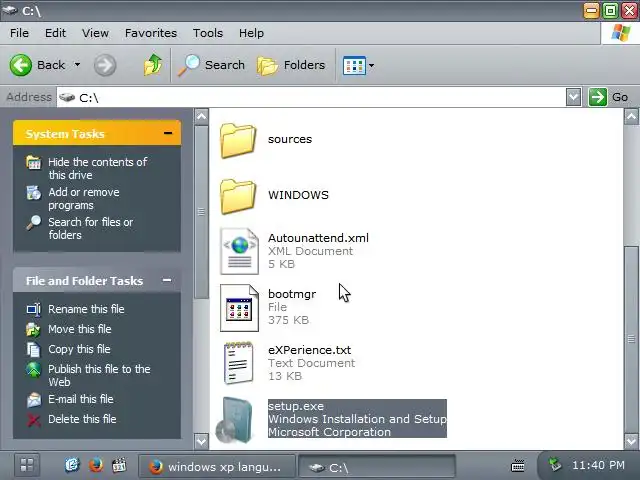Click file list scrollbar up arrow
The image size is (640, 480).
click(x=631, y=117)
